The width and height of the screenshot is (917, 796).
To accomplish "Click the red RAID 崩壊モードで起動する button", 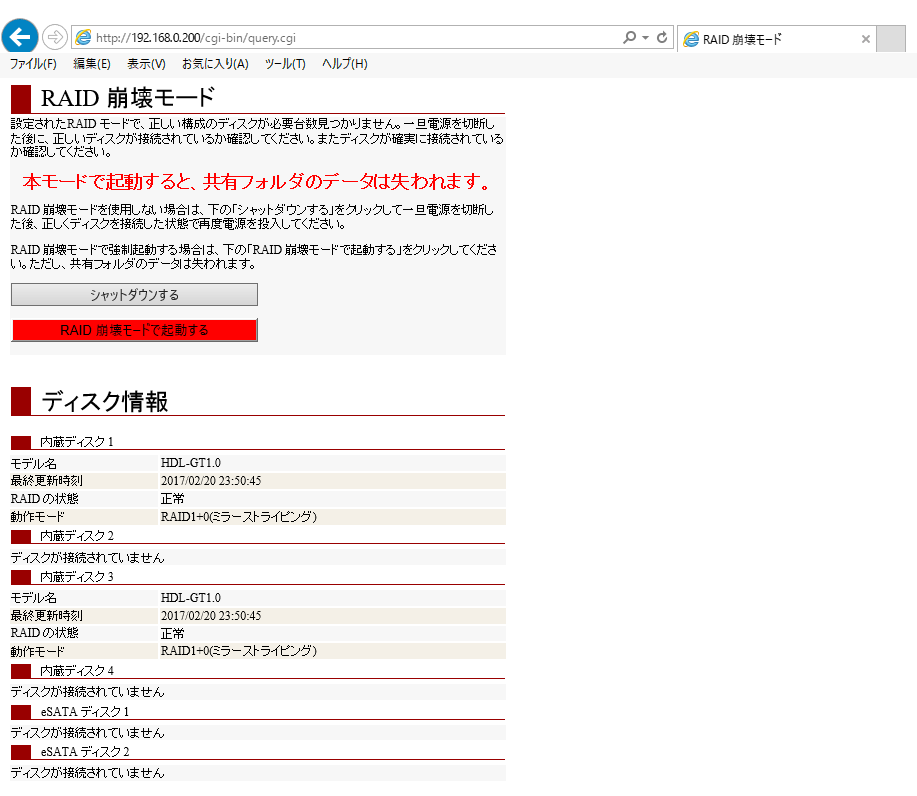I will click(x=133, y=330).
